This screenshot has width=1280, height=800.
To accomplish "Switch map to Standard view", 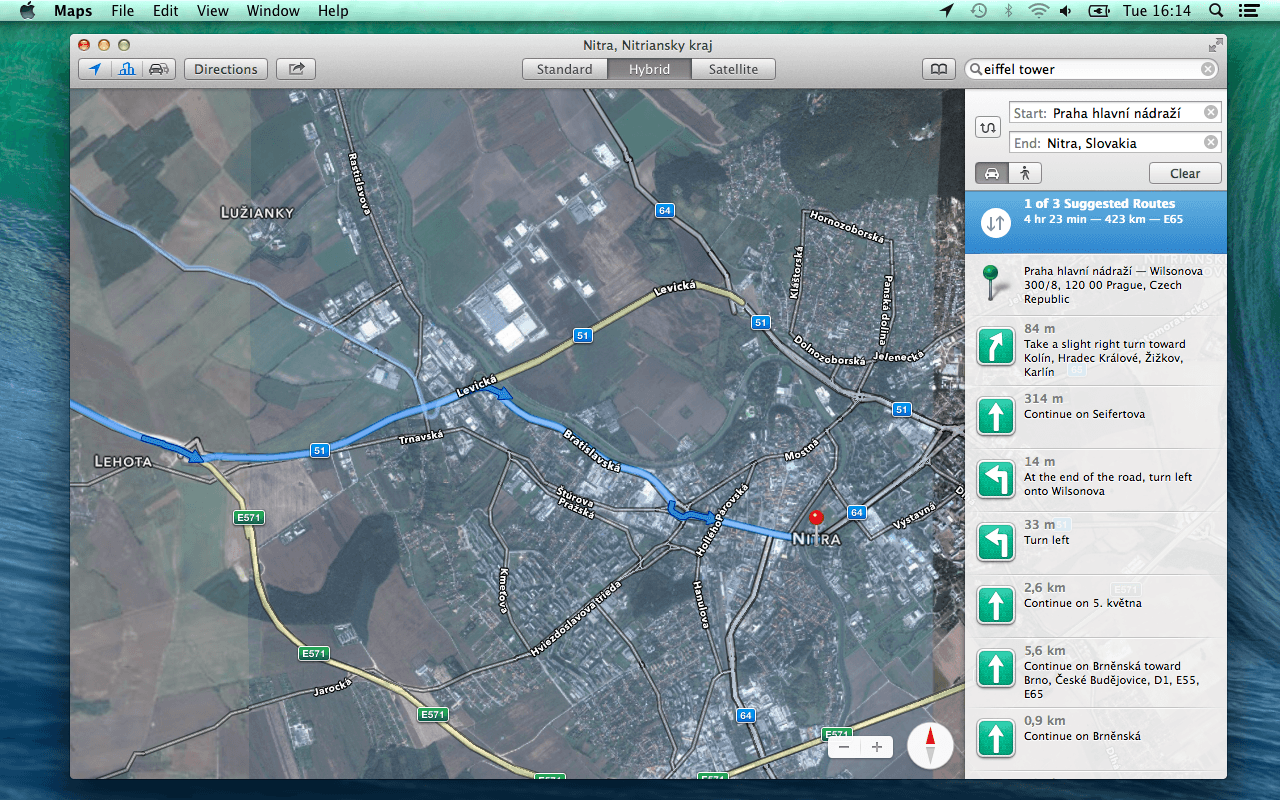I will pyautogui.click(x=564, y=69).
